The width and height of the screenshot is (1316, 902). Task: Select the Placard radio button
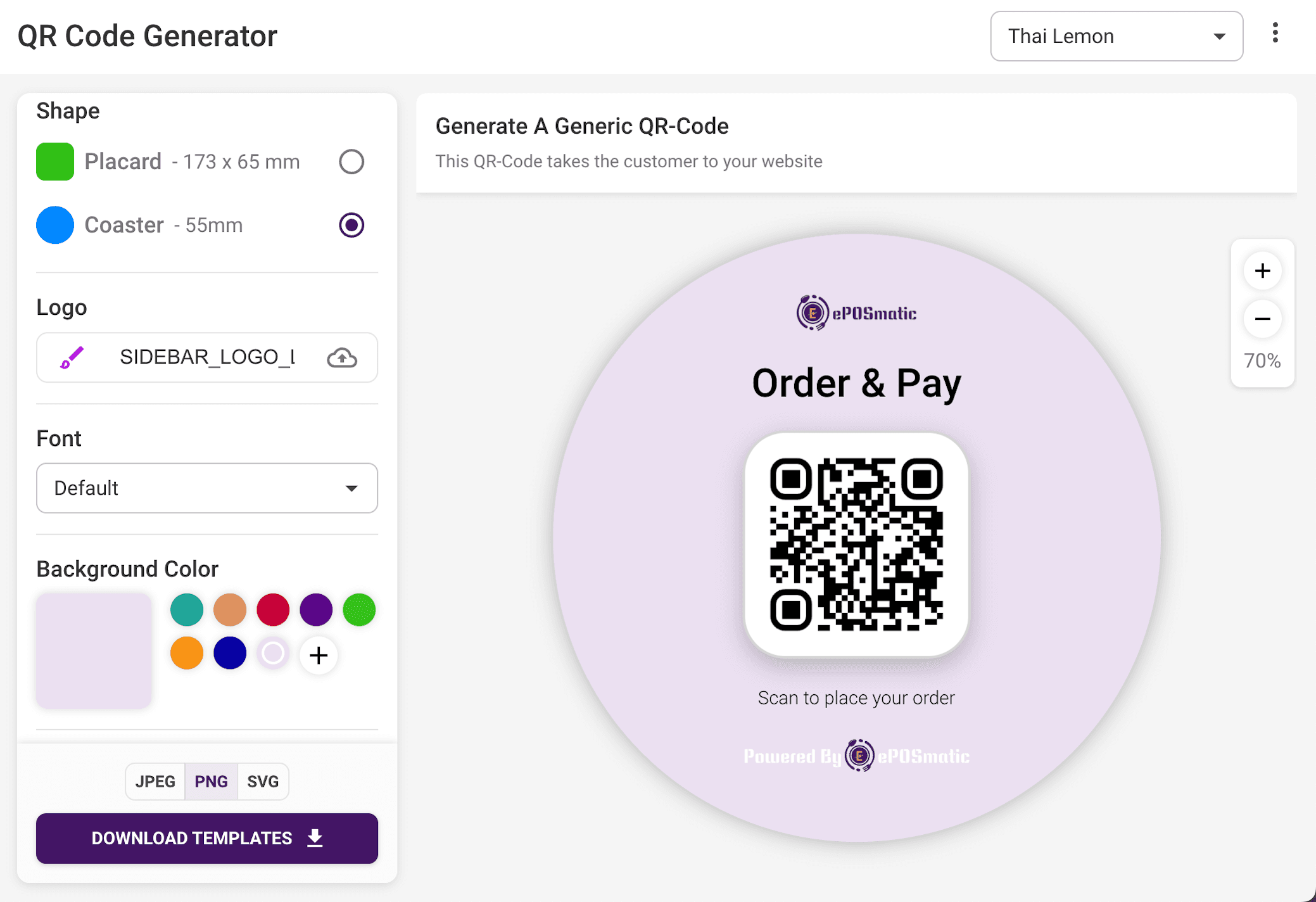[351, 162]
